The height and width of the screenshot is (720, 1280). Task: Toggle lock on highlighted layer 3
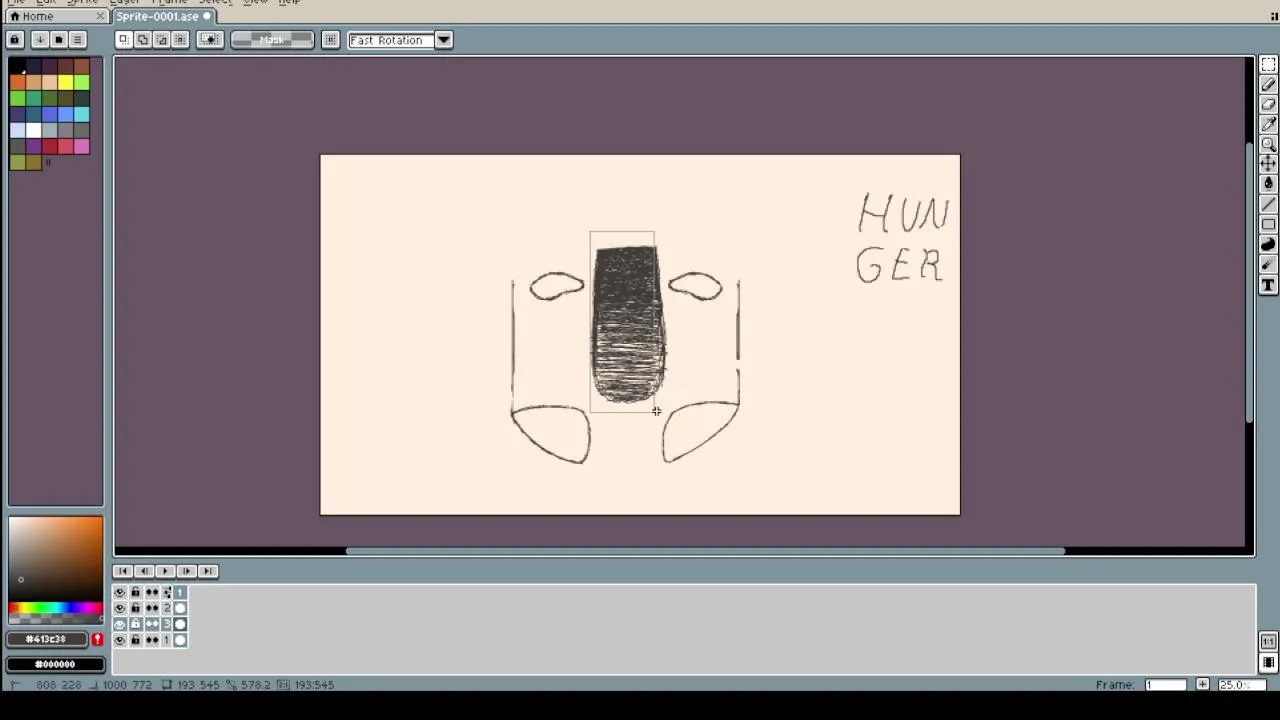pos(135,624)
